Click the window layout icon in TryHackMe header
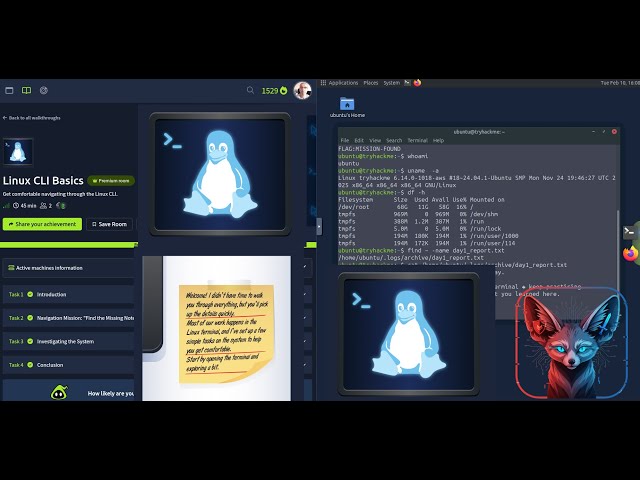The width and height of the screenshot is (640, 480). (9, 90)
